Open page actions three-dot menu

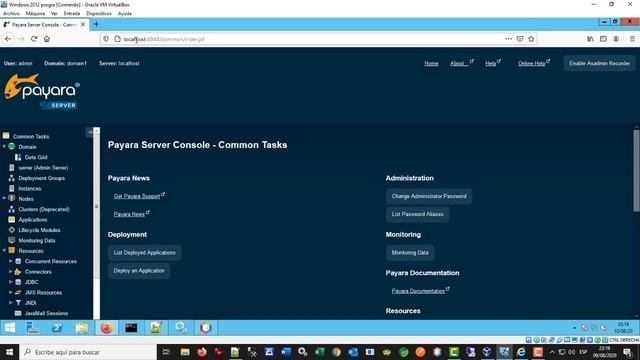509,39
